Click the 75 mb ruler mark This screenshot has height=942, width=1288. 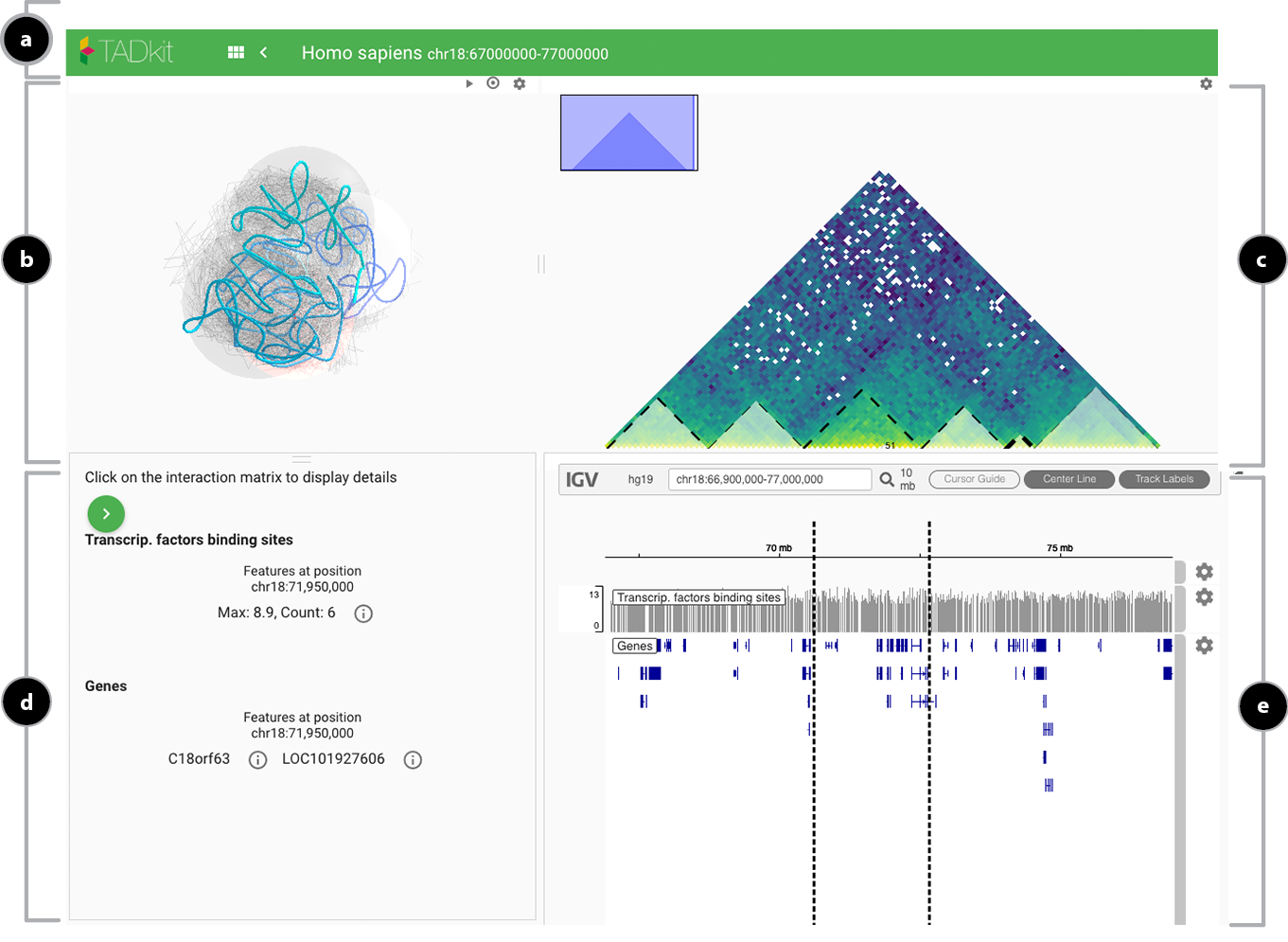[1060, 548]
